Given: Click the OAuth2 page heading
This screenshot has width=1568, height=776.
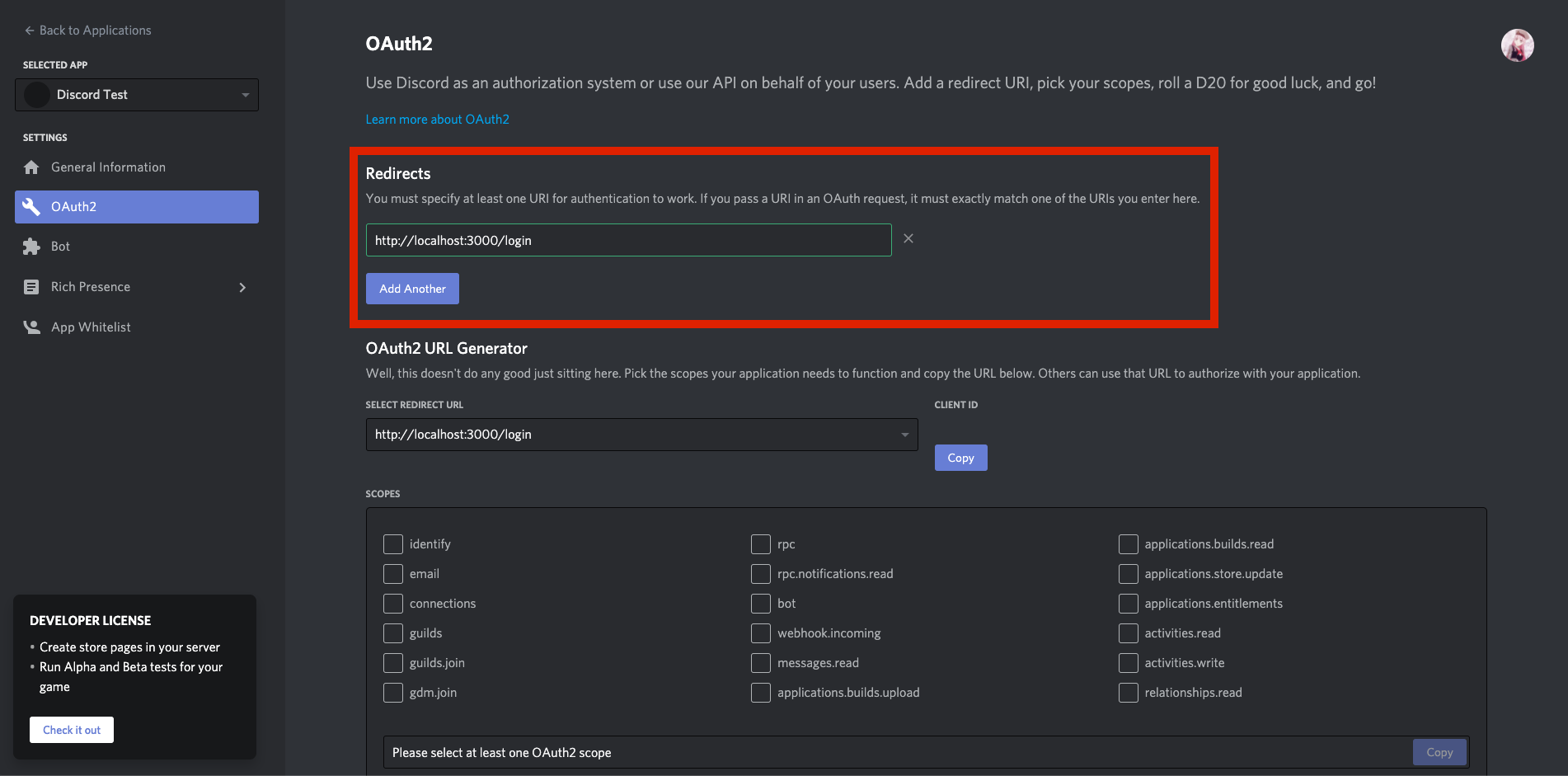Looking at the screenshot, I should click(399, 44).
